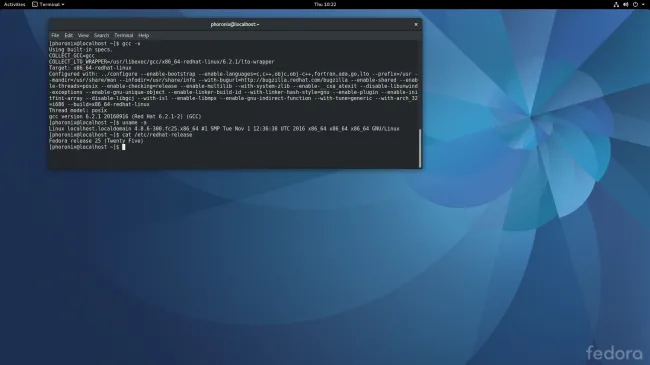The image size is (650, 365).
Task: Click the terminal's vertical scrollbar
Action: (420, 148)
